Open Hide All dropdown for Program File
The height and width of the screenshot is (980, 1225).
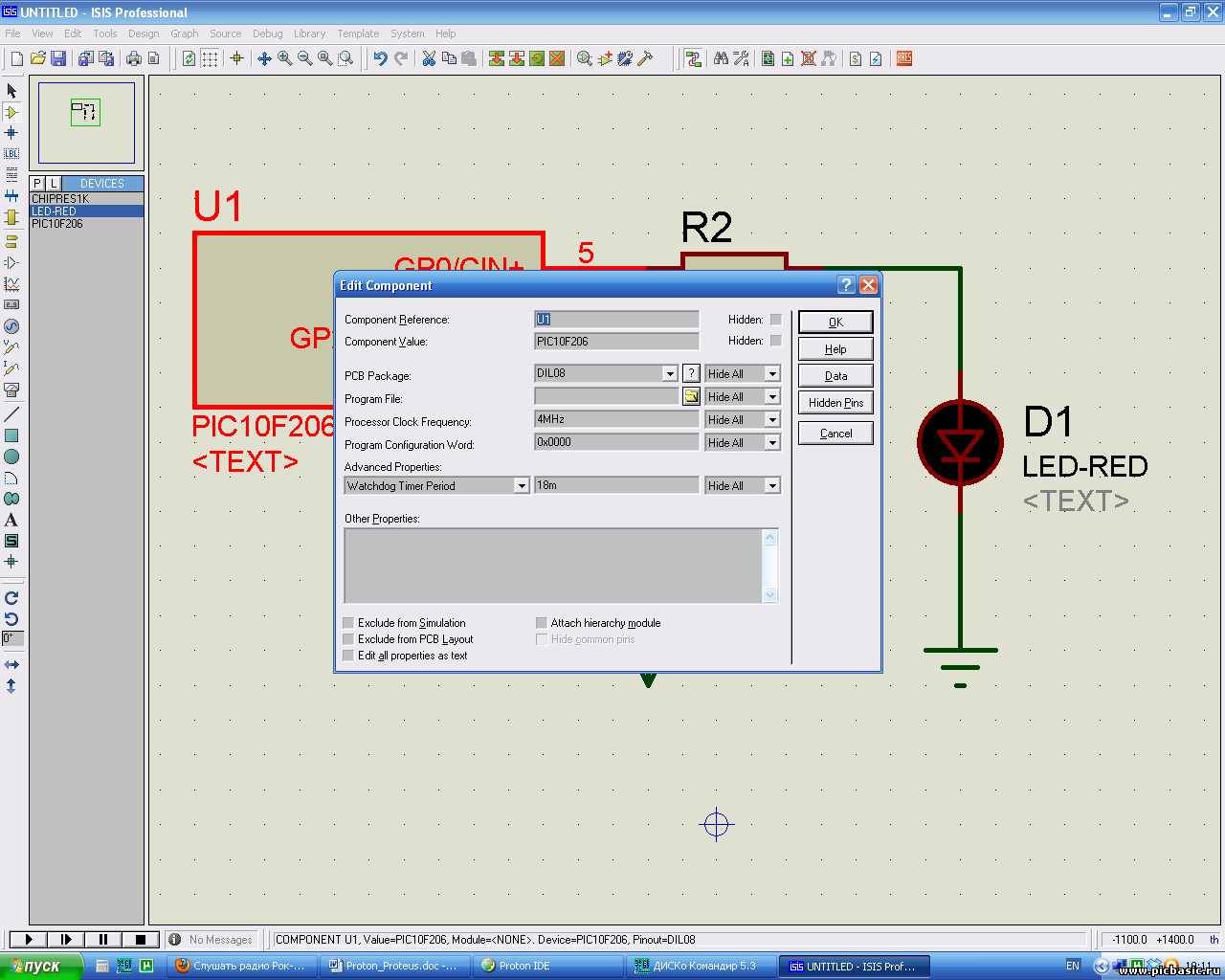(x=772, y=396)
